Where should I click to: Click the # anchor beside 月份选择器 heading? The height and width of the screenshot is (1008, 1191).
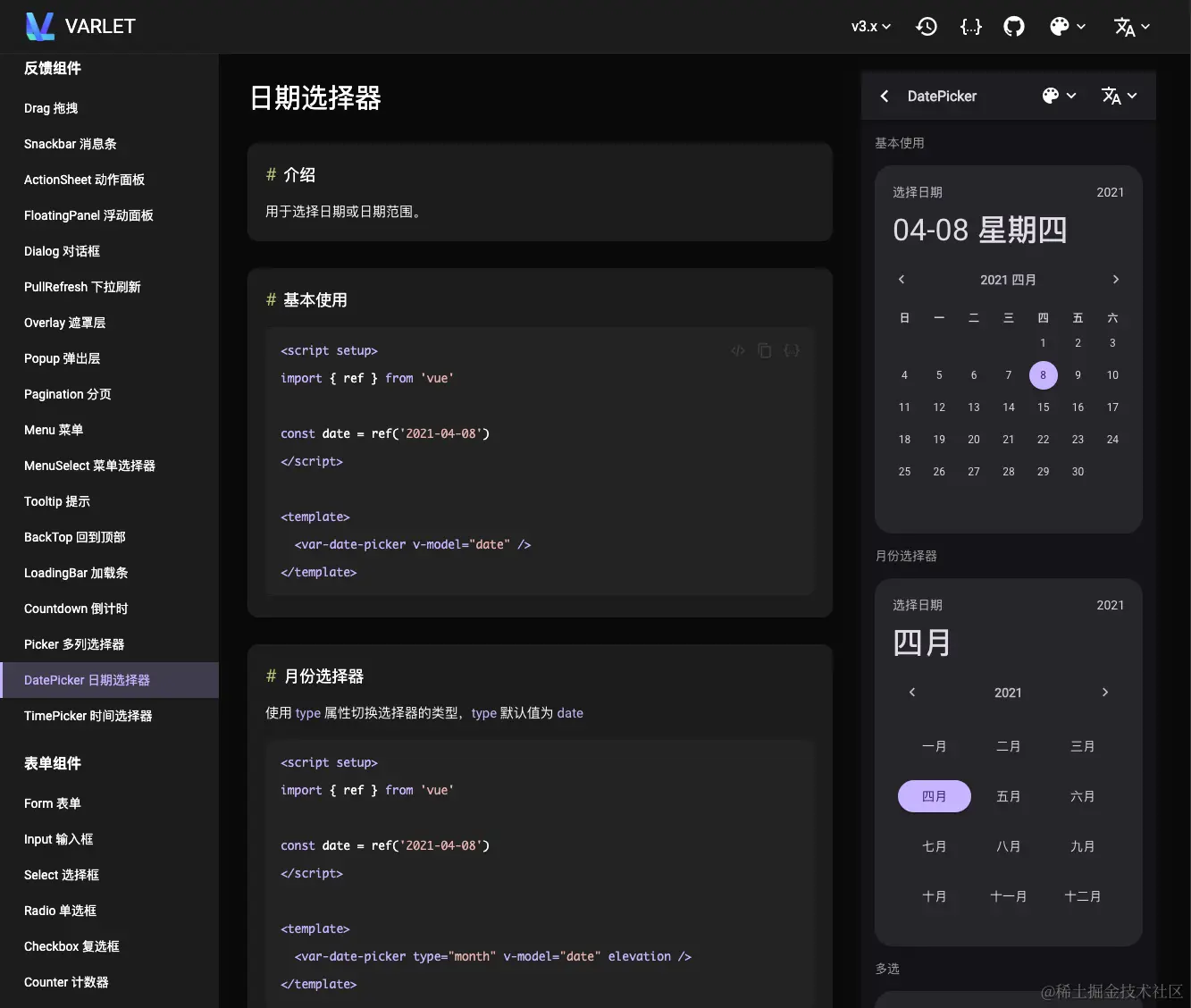click(x=271, y=676)
